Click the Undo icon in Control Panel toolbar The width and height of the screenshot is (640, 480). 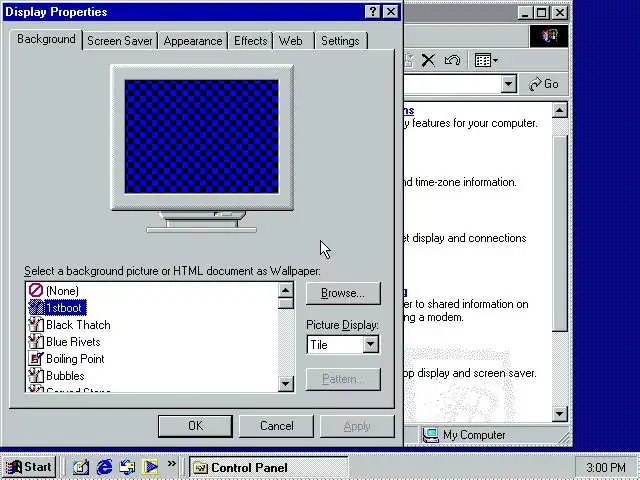[452, 60]
